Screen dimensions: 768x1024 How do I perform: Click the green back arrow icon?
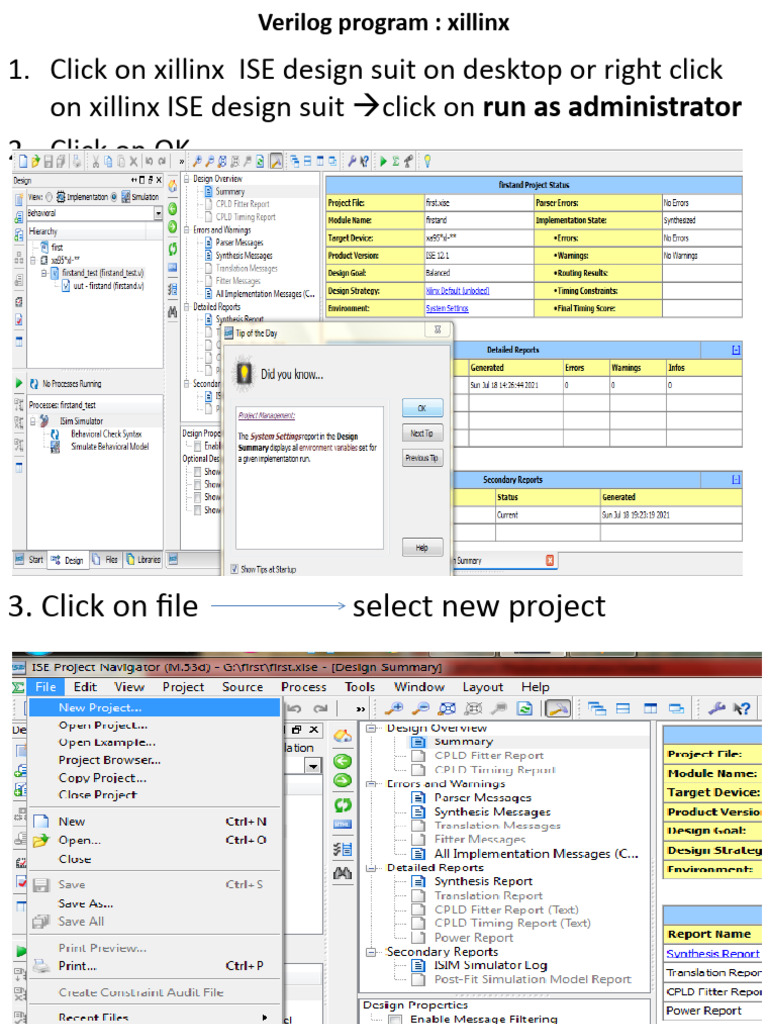click(342, 761)
